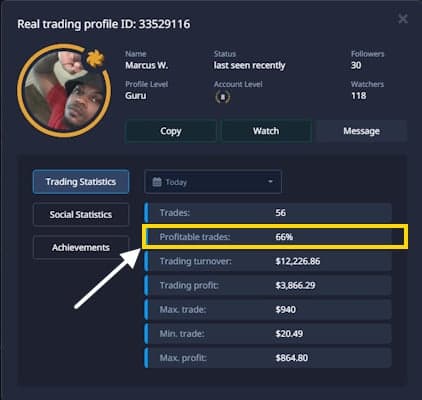Click the status 'last seen recently'

click(249, 65)
